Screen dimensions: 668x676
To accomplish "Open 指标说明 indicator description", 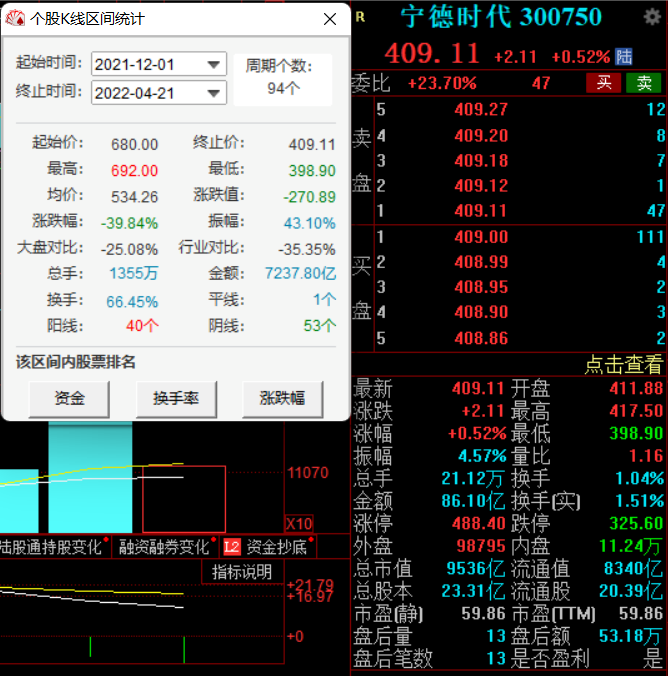I will tap(242, 572).
